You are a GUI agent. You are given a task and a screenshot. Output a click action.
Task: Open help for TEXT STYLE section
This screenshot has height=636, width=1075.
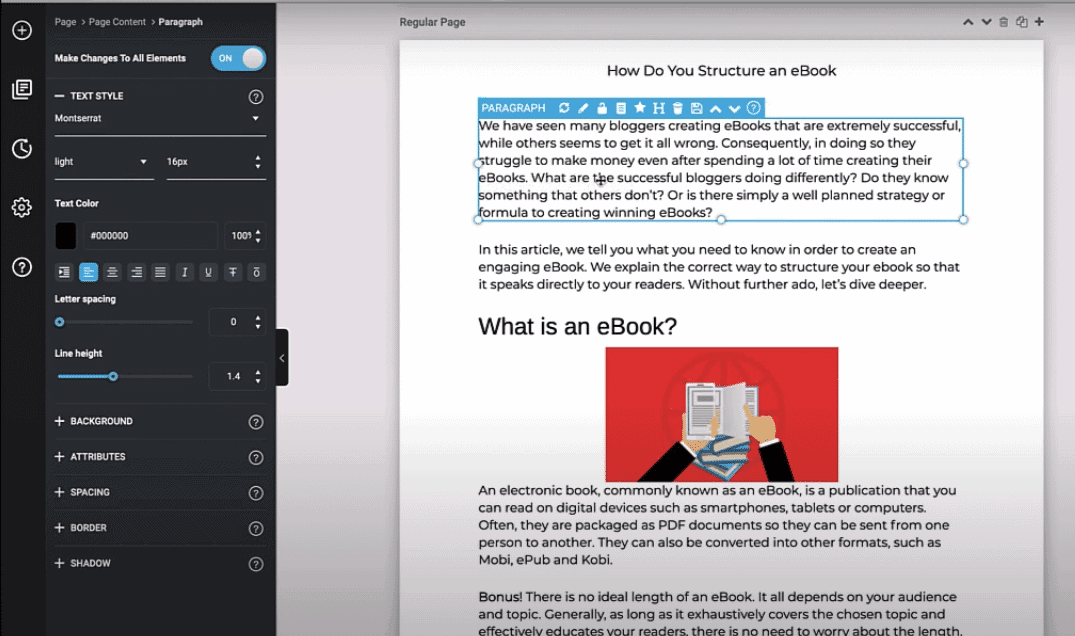click(x=256, y=97)
